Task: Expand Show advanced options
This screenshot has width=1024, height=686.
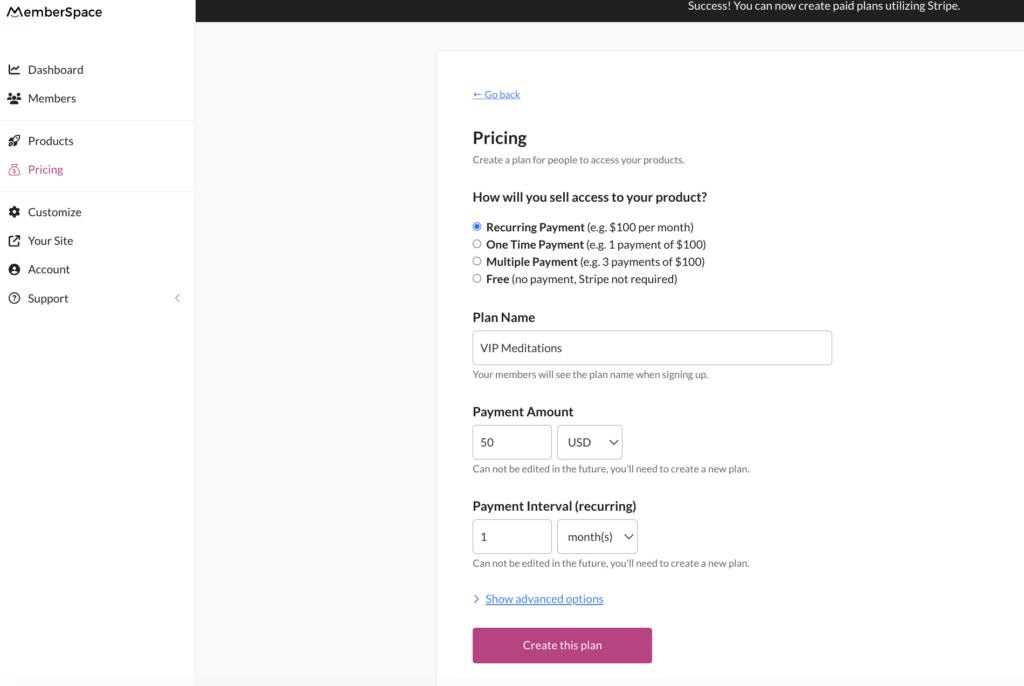Action: 544,599
